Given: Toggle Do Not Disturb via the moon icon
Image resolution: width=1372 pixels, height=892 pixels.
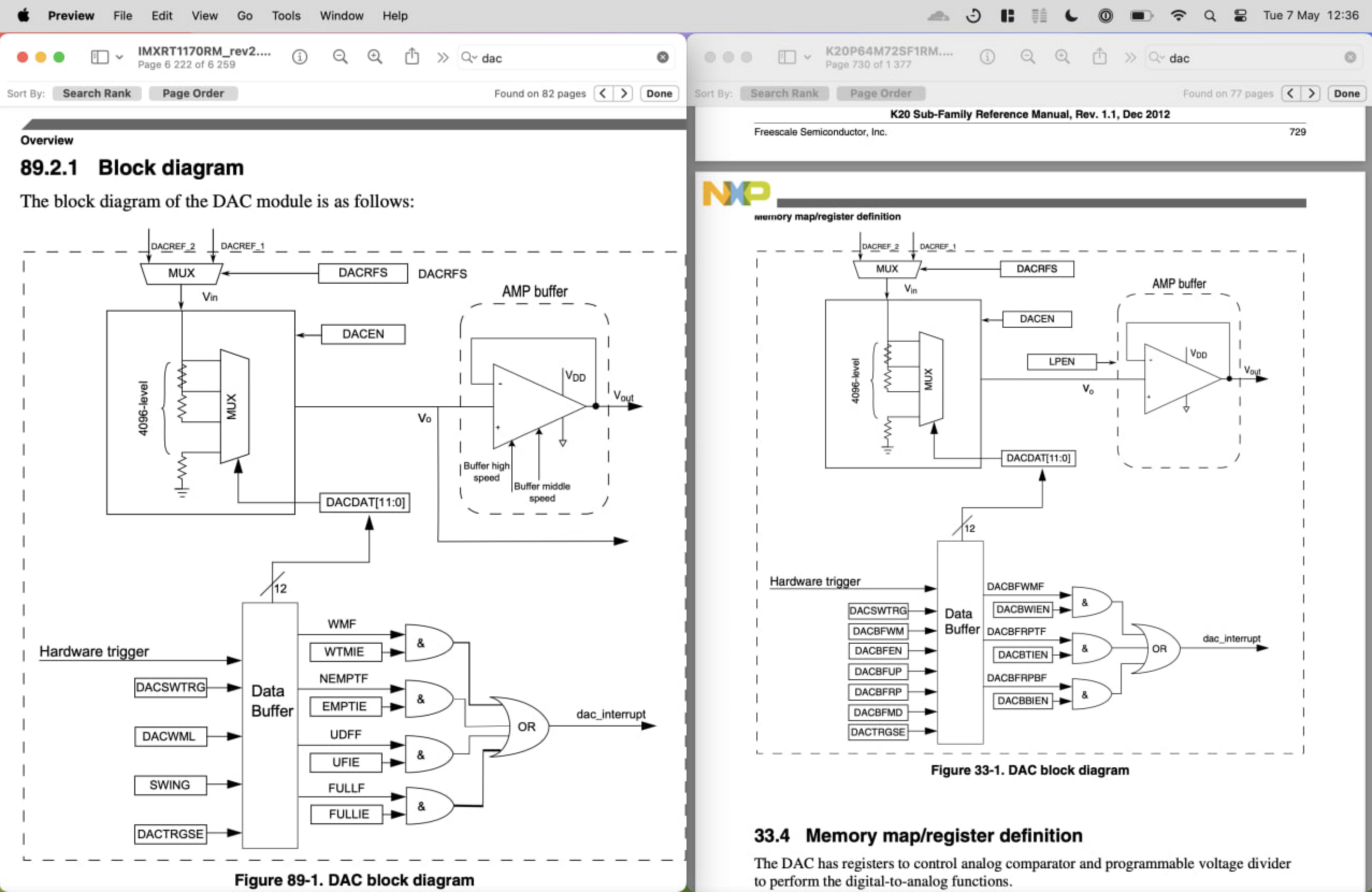Looking at the screenshot, I should click(1071, 16).
